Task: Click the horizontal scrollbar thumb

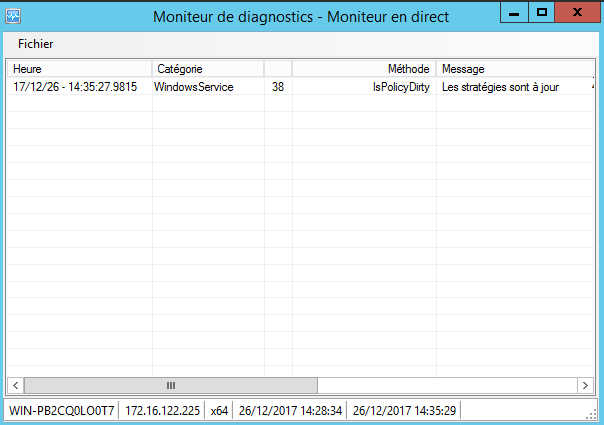Action: pyautogui.click(x=170, y=385)
